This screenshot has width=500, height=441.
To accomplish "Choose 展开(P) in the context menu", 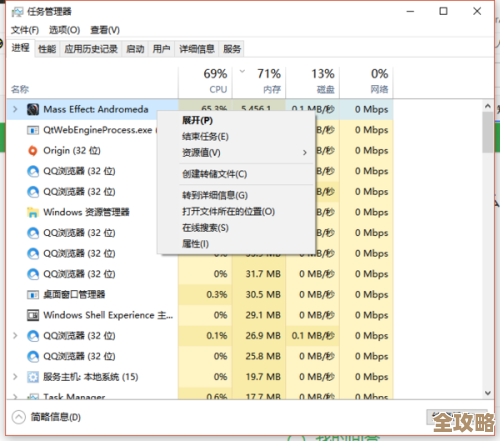I will tap(237, 120).
